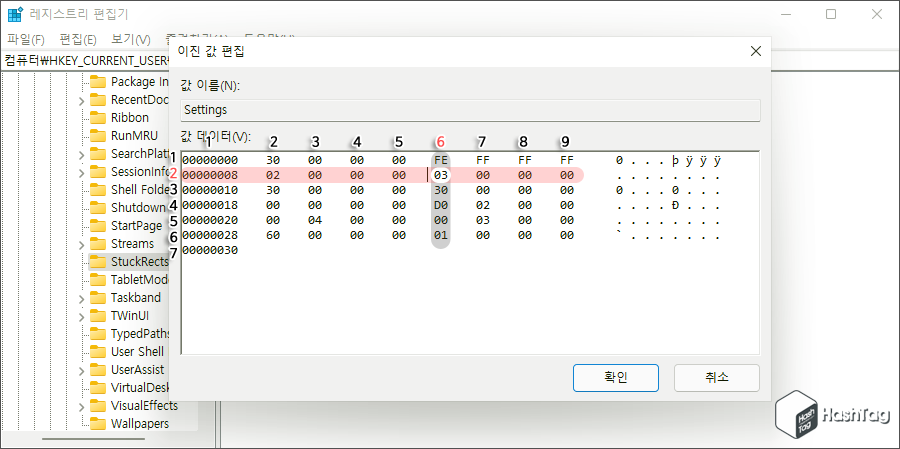900x449 pixels.
Task: Select the RecentDocs folder
Action: coord(140,99)
